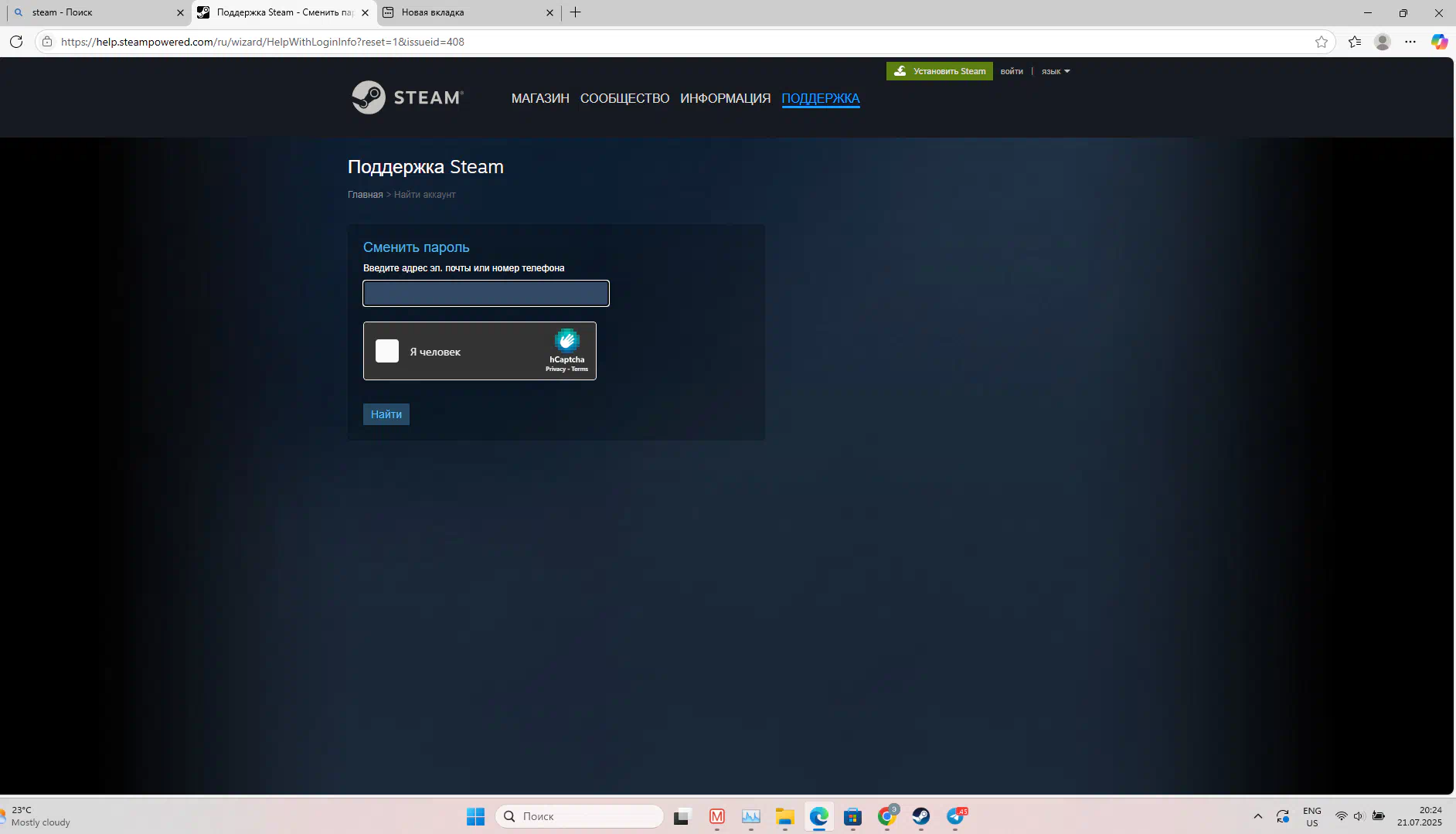Focus the email or phone input field
Screen dimensions: 1456x834
click(486, 293)
